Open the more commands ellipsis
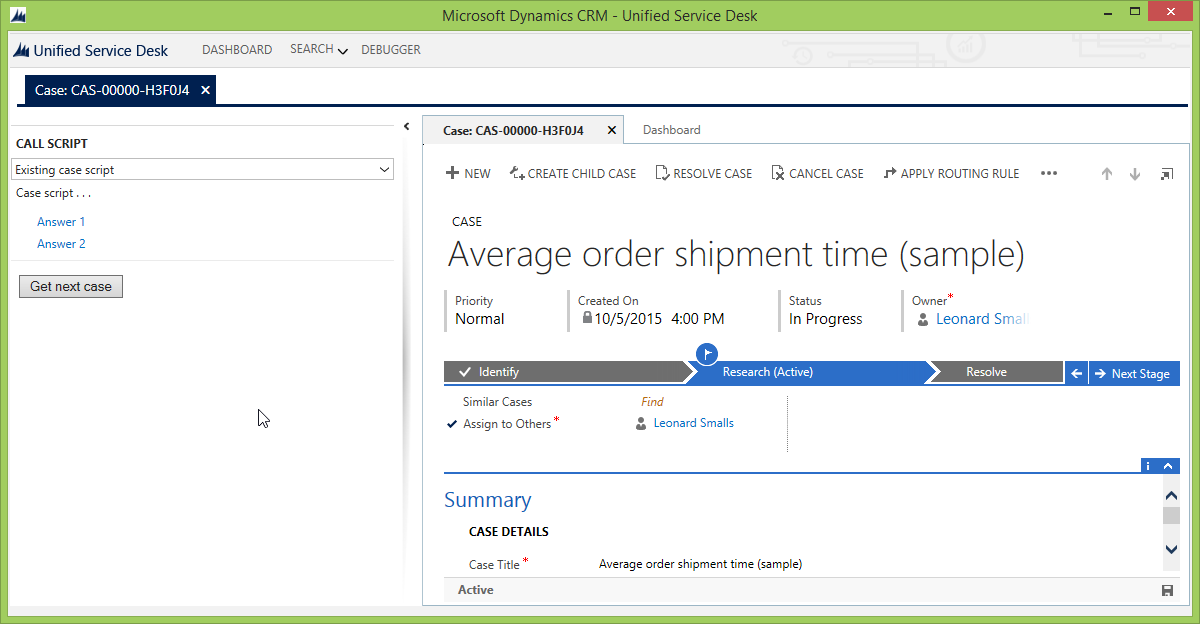Screen dimensions: 1200x624 [x=1049, y=173]
